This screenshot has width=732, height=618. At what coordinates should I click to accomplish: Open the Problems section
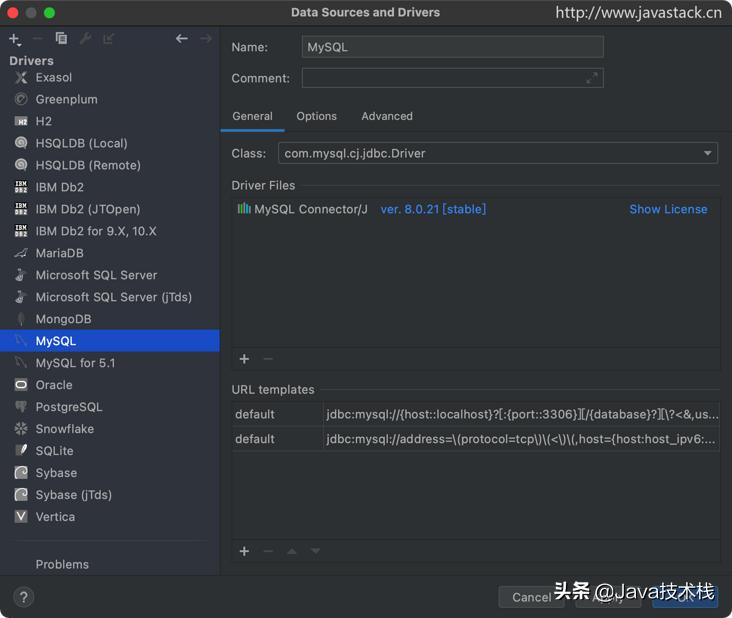click(62, 564)
